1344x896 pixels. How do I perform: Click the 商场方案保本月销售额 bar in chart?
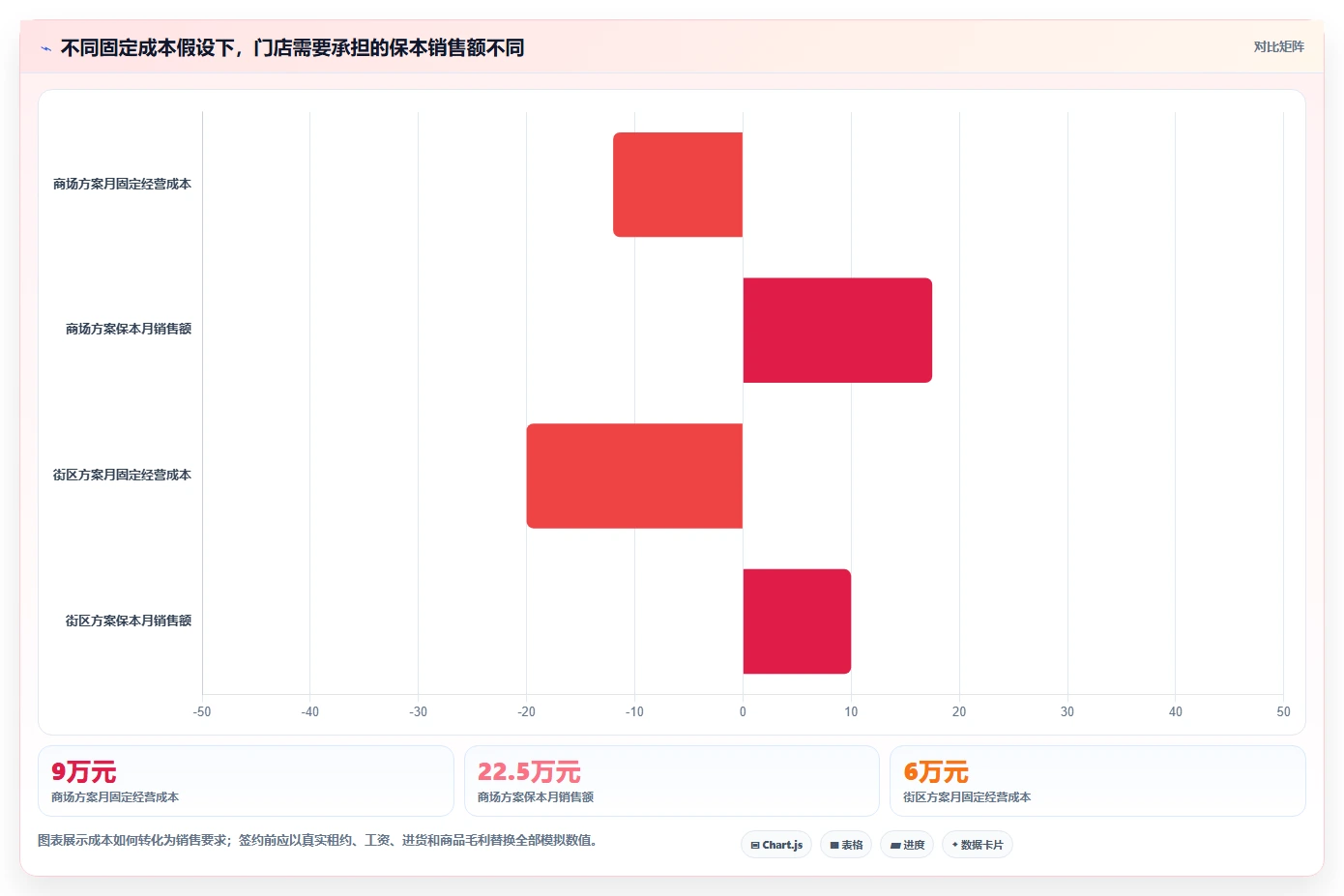pos(837,331)
